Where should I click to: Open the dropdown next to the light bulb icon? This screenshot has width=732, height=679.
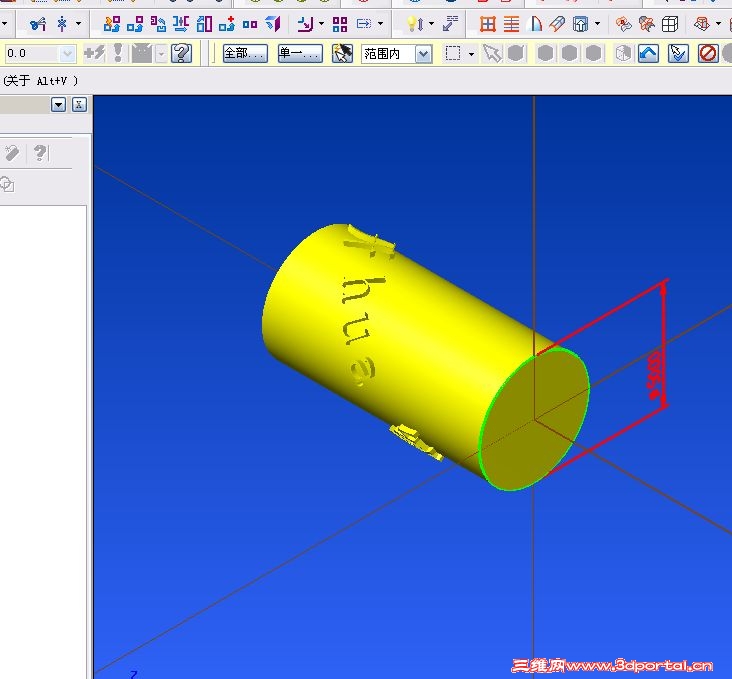coord(431,23)
